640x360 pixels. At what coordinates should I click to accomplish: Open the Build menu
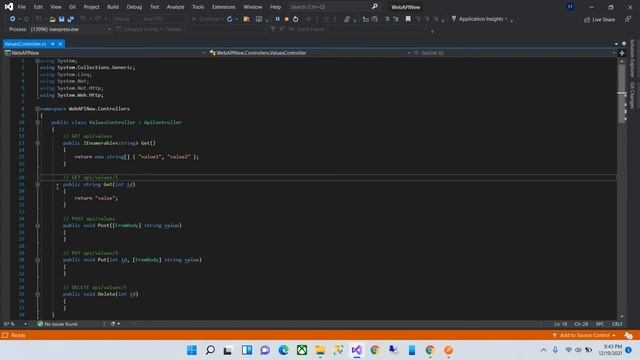113,7
